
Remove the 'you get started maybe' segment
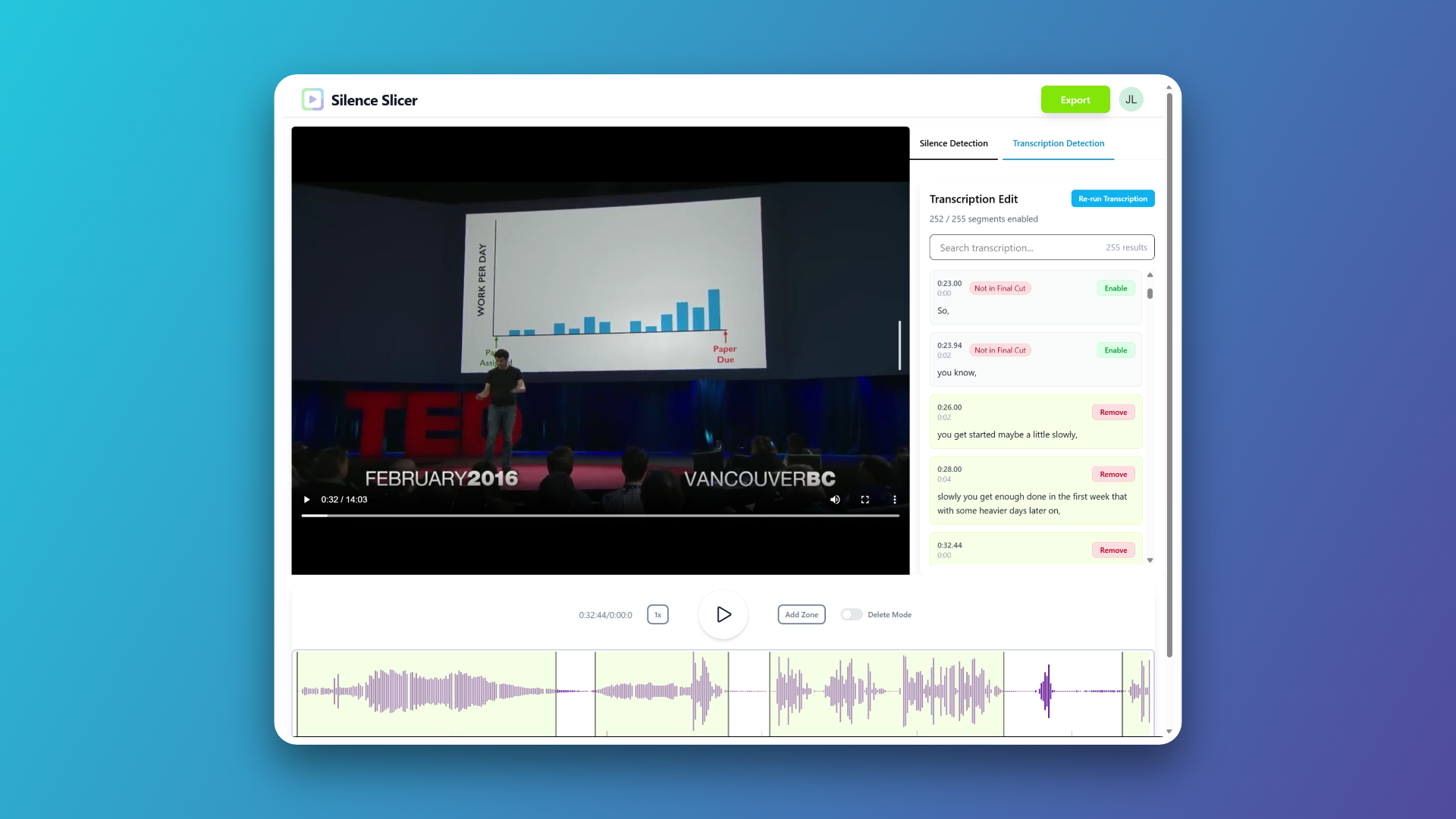(x=1113, y=413)
